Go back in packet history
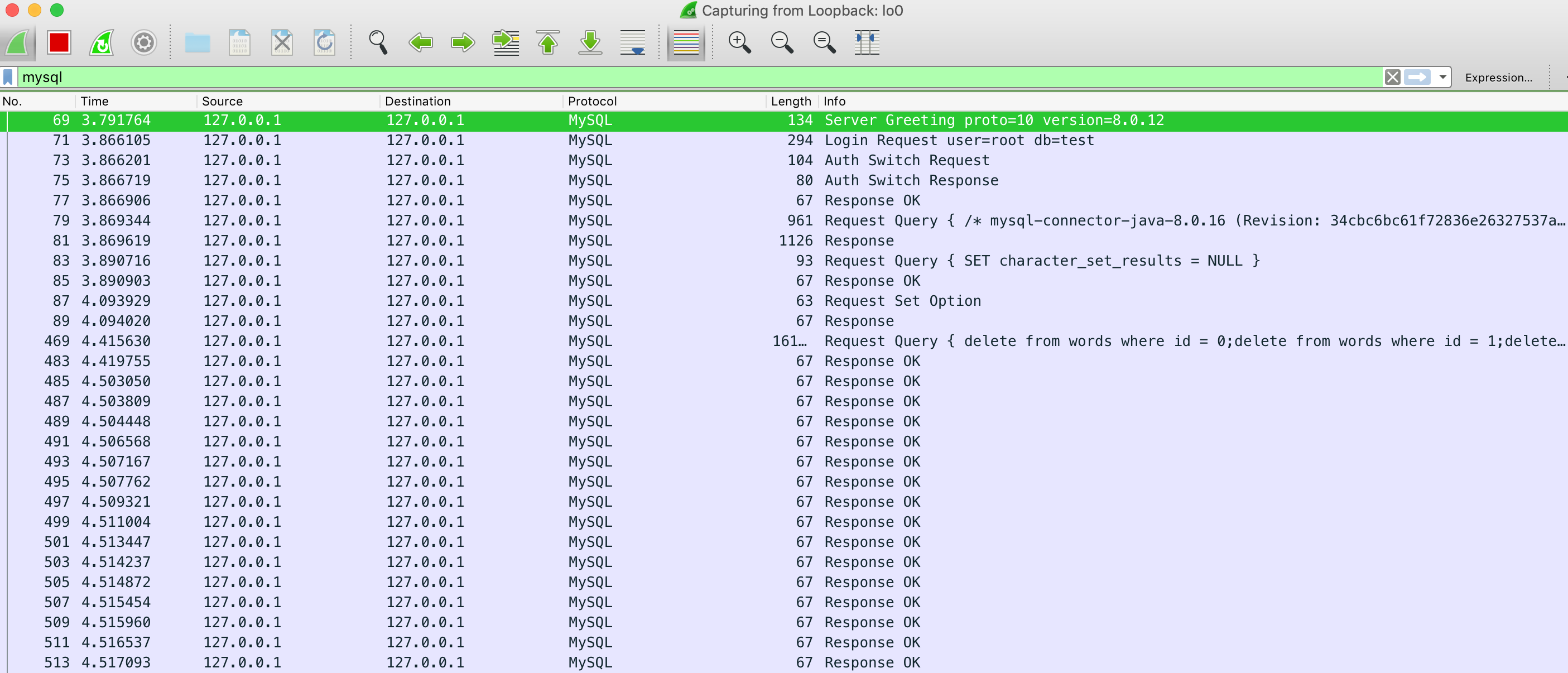This screenshot has height=673, width=1568. click(420, 42)
